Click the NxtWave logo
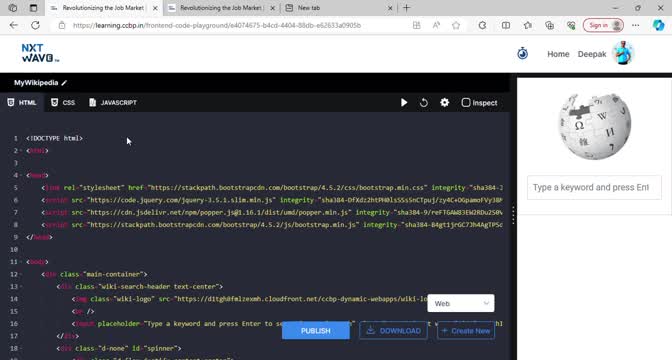672x360 pixels. click(40, 53)
